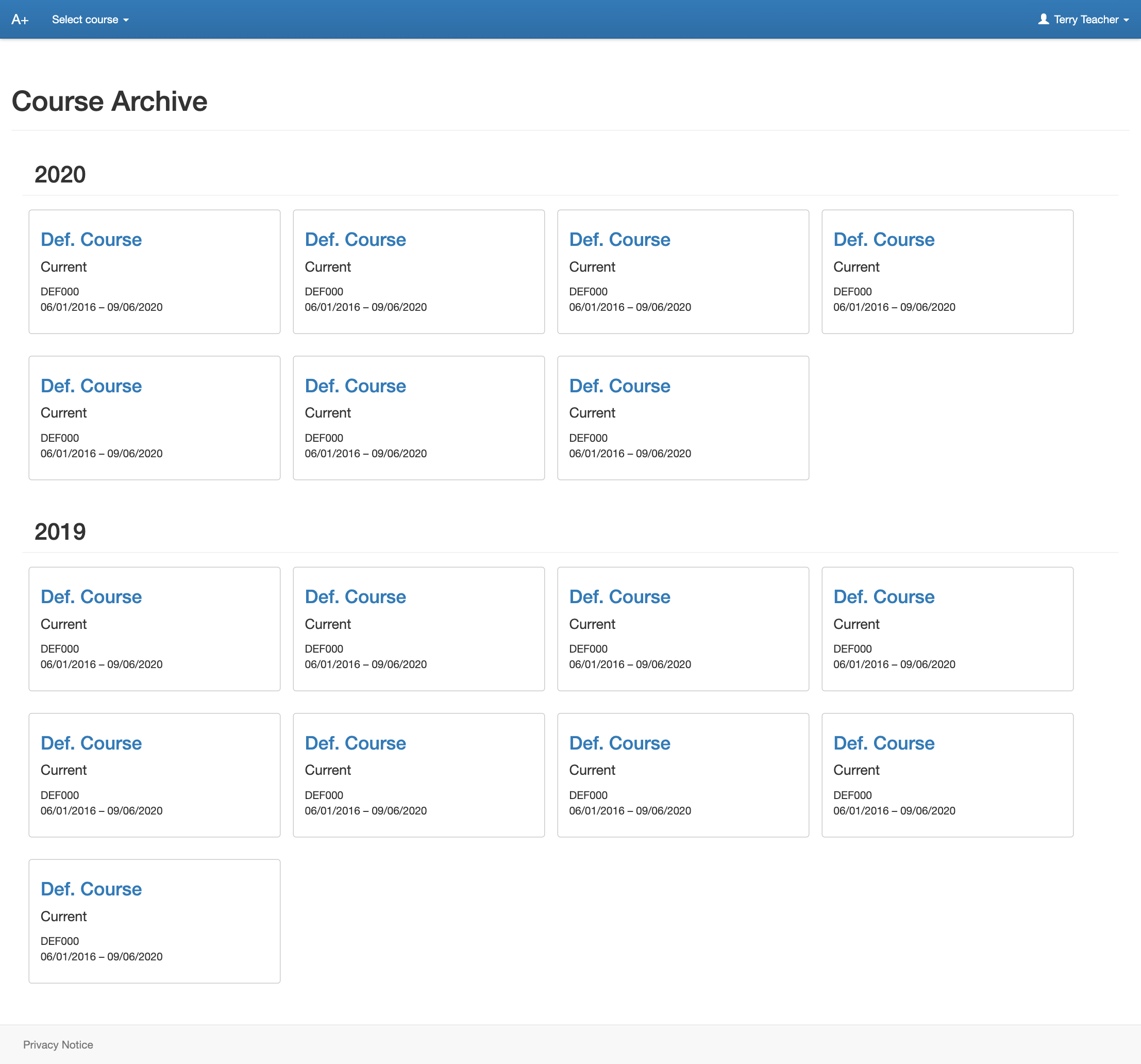The height and width of the screenshot is (1064, 1141).
Task: Open the Select course dropdown
Action: click(x=85, y=20)
